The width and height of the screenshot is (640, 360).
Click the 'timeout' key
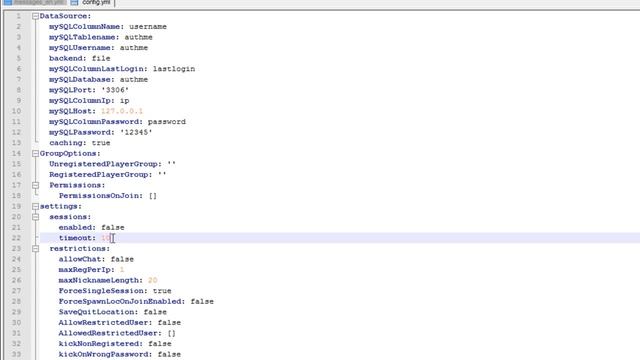75,238
